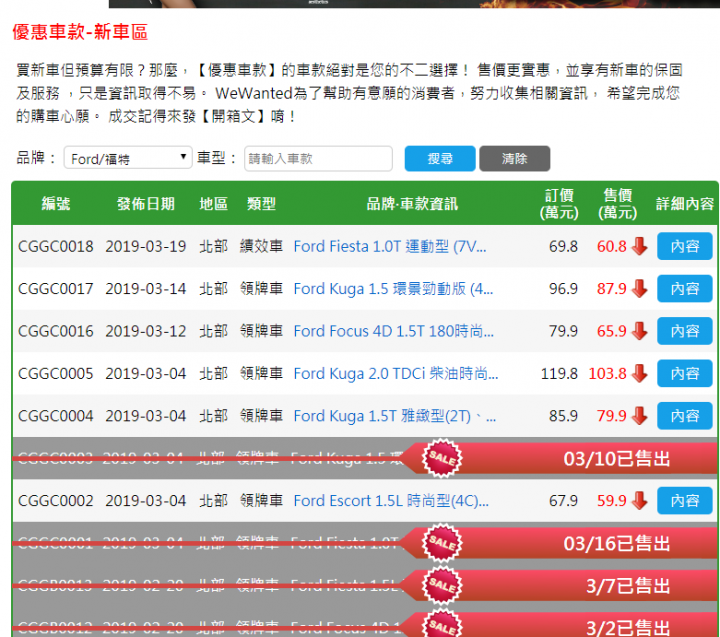Screen dimensions: 720x637
Task: Click SALE badge on 03/10已售出 banner
Action: tap(442, 458)
